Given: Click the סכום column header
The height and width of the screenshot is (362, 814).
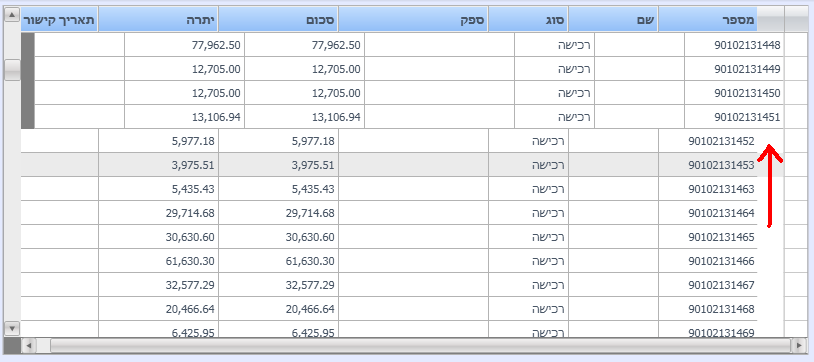Looking at the screenshot, I should click(x=278, y=20).
